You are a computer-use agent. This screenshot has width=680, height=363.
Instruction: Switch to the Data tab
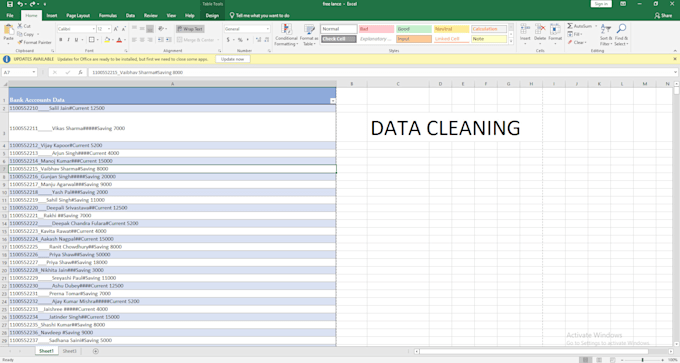130,16
